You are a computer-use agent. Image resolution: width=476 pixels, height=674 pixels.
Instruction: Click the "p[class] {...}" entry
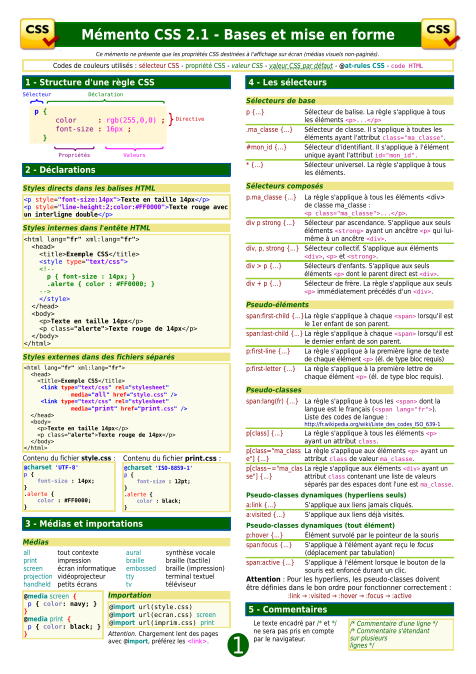tap(264, 433)
